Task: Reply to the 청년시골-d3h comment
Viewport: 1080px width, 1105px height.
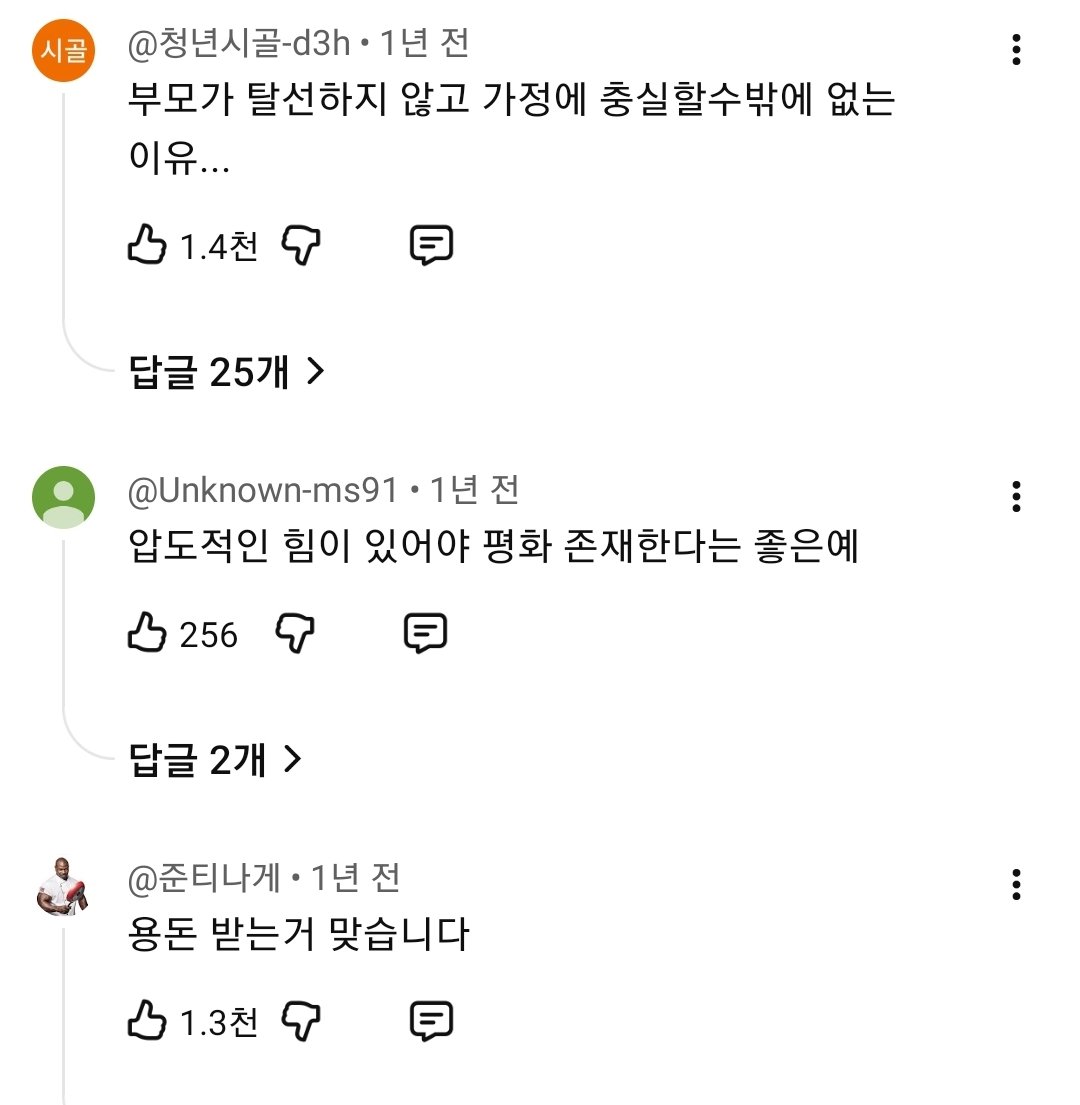Action: [x=432, y=245]
